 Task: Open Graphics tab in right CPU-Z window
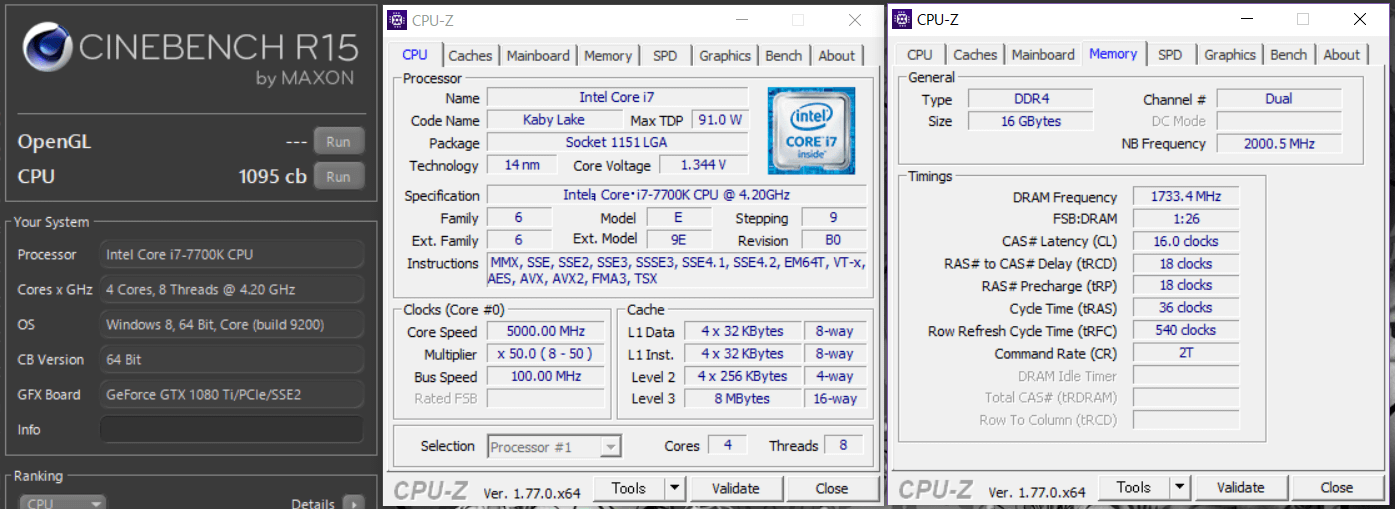[x=1230, y=55]
